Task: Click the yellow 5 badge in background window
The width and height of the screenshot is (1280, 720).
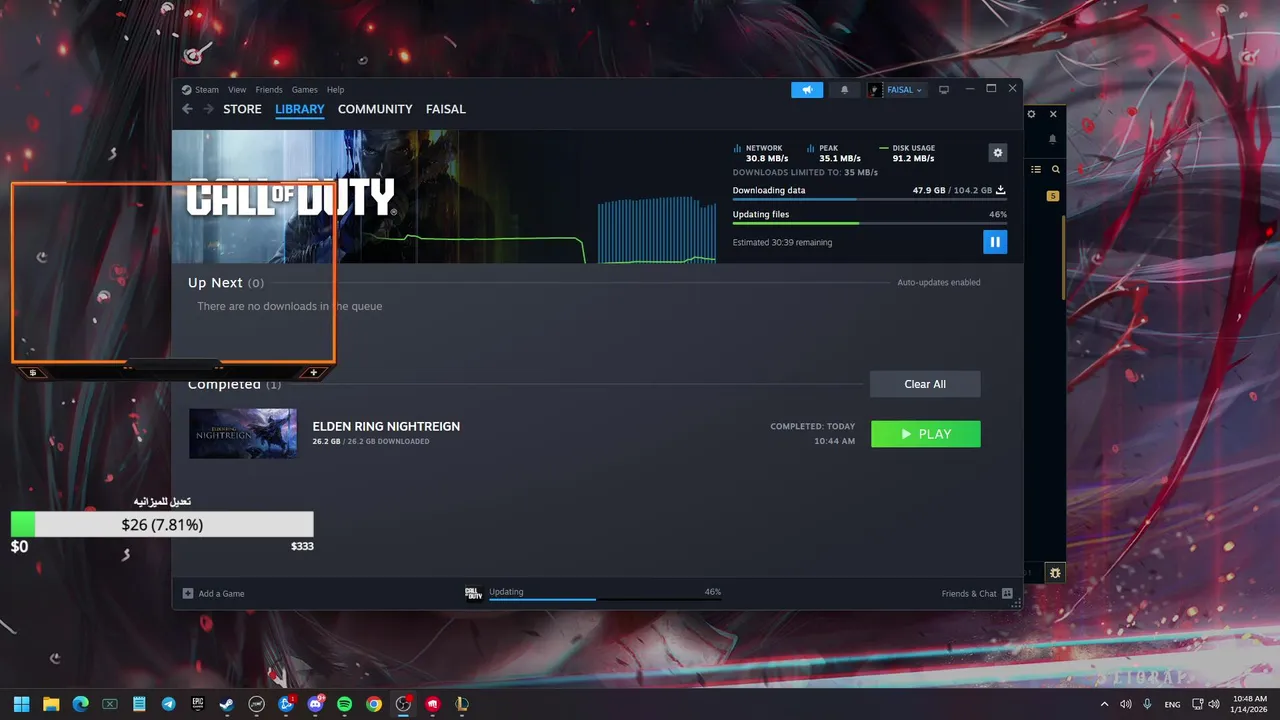Action: (x=1053, y=196)
